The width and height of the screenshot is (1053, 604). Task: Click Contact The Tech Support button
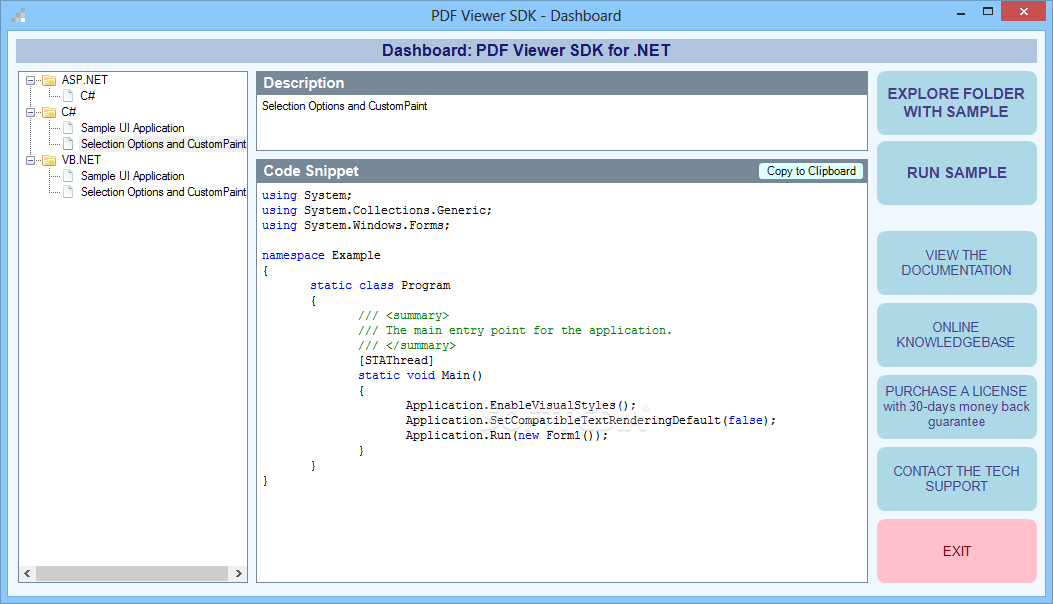[x=956, y=479]
